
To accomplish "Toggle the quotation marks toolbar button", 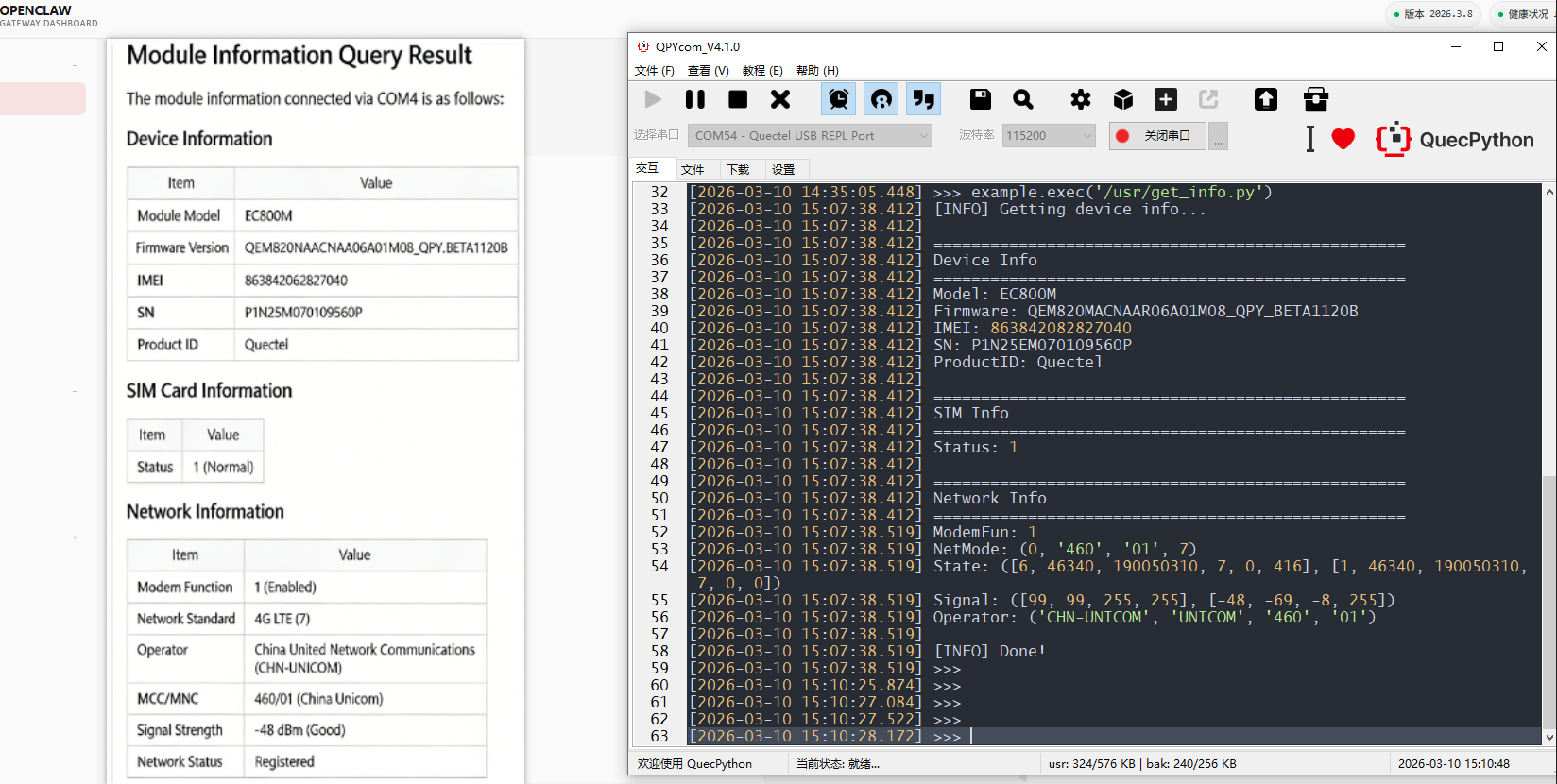I will (924, 99).
